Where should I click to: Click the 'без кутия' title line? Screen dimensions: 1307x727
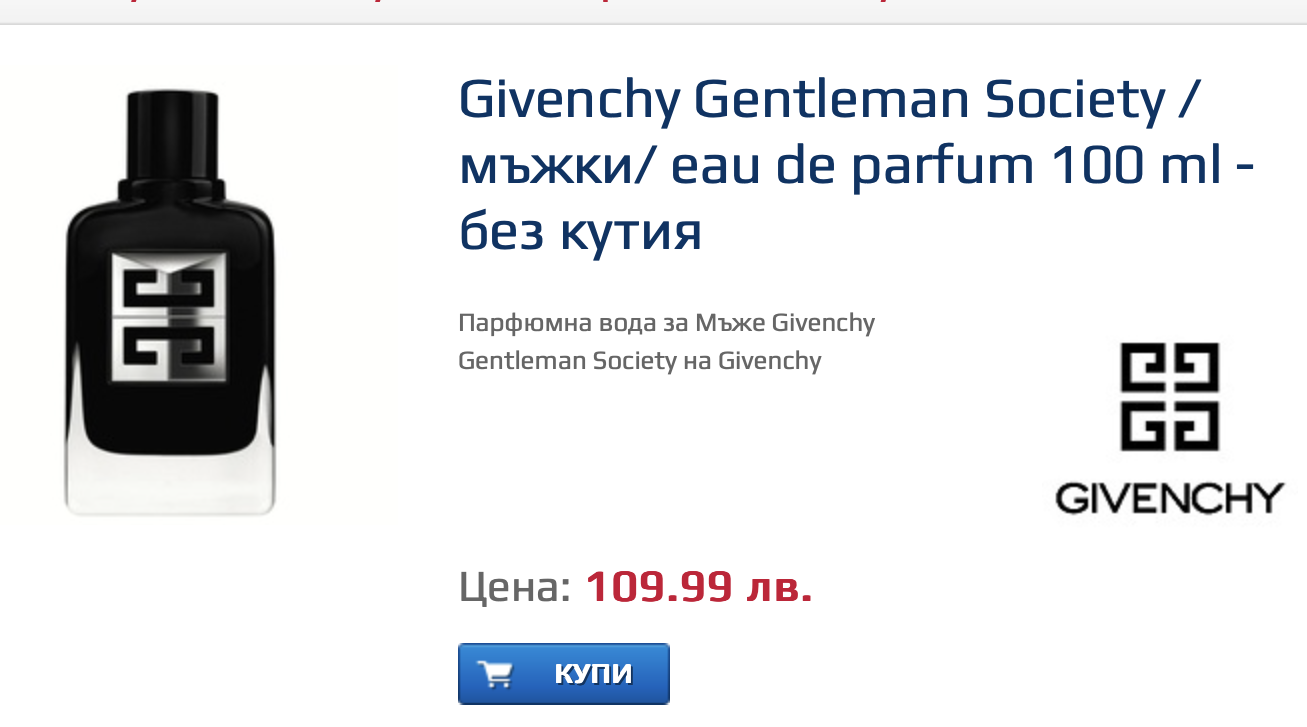coord(580,232)
